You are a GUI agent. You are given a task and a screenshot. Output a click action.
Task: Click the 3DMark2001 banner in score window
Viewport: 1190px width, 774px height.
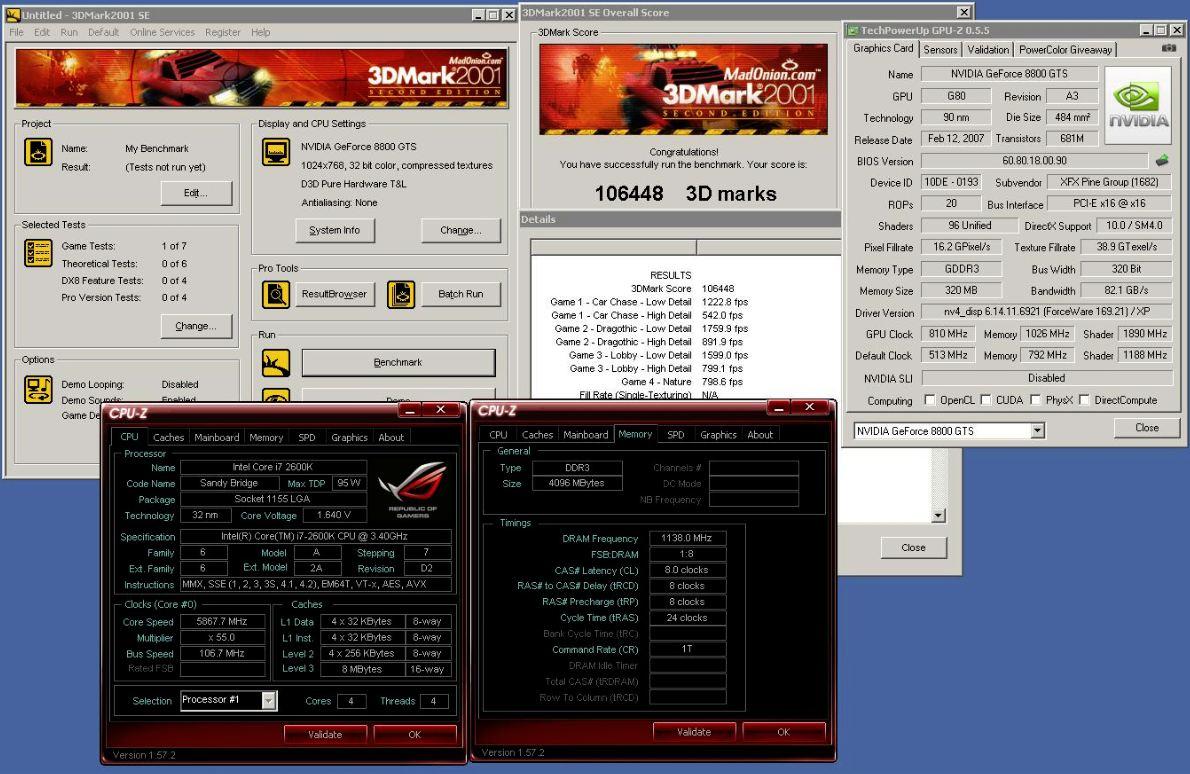[x=683, y=90]
